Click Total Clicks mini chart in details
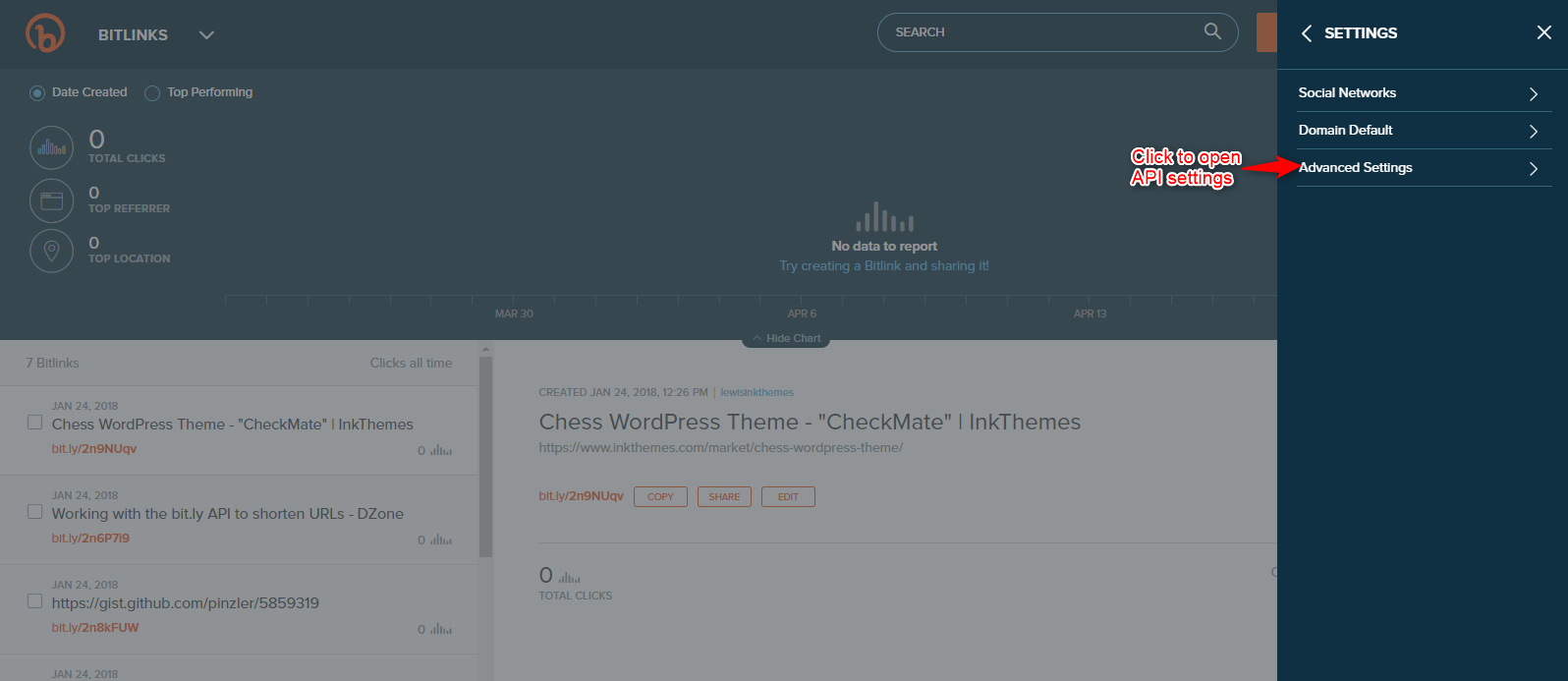 570,578
